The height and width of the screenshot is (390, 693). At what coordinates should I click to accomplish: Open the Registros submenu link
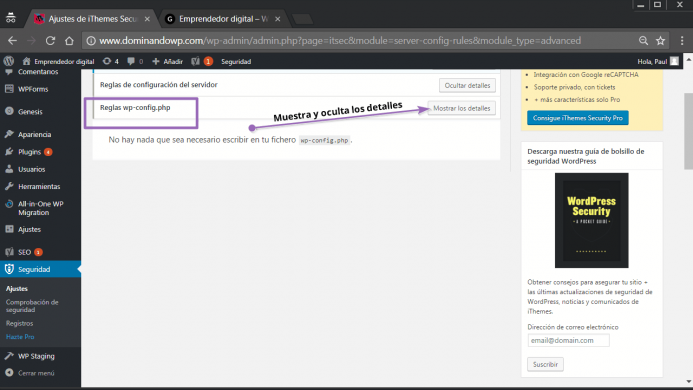tap(19, 323)
